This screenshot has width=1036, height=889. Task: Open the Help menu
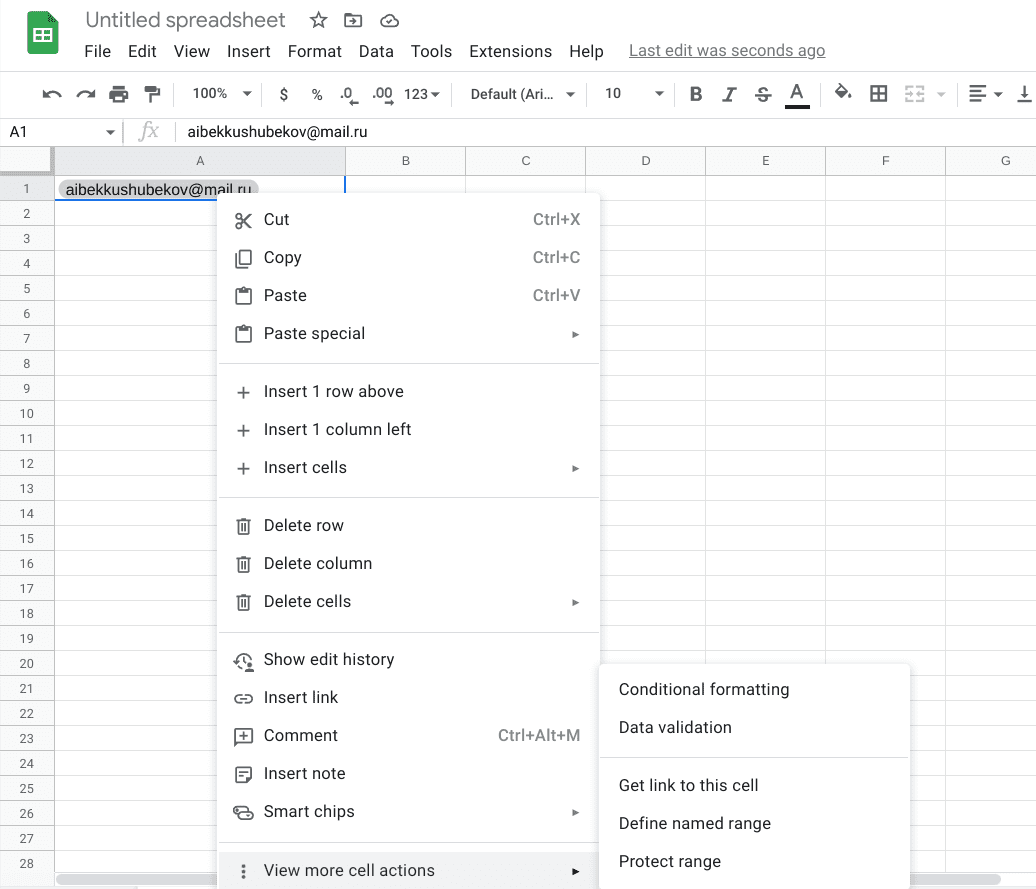coord(586,51)
